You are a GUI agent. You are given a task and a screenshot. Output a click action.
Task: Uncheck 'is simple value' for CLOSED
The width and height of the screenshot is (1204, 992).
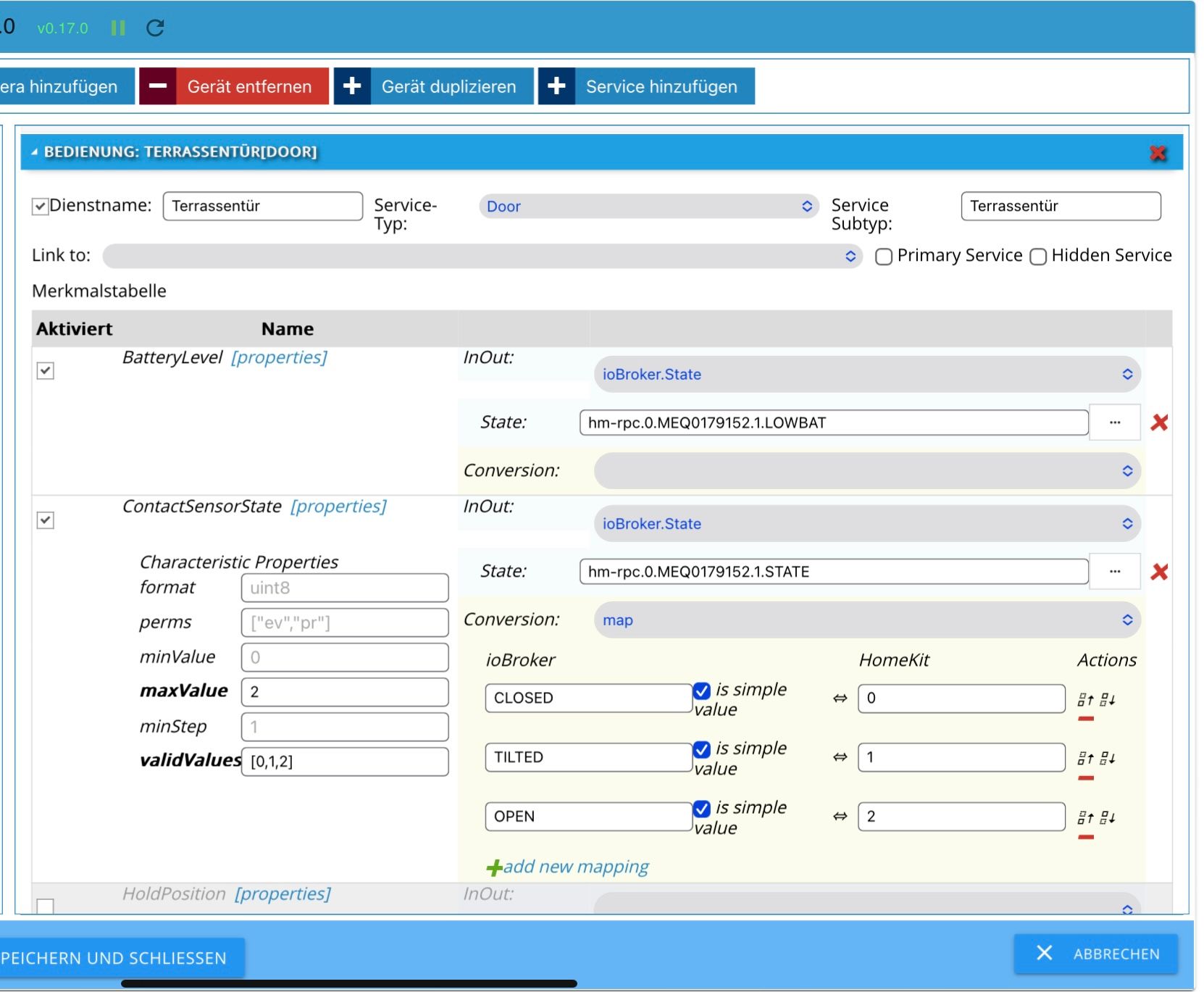click(x=701, y=691)
